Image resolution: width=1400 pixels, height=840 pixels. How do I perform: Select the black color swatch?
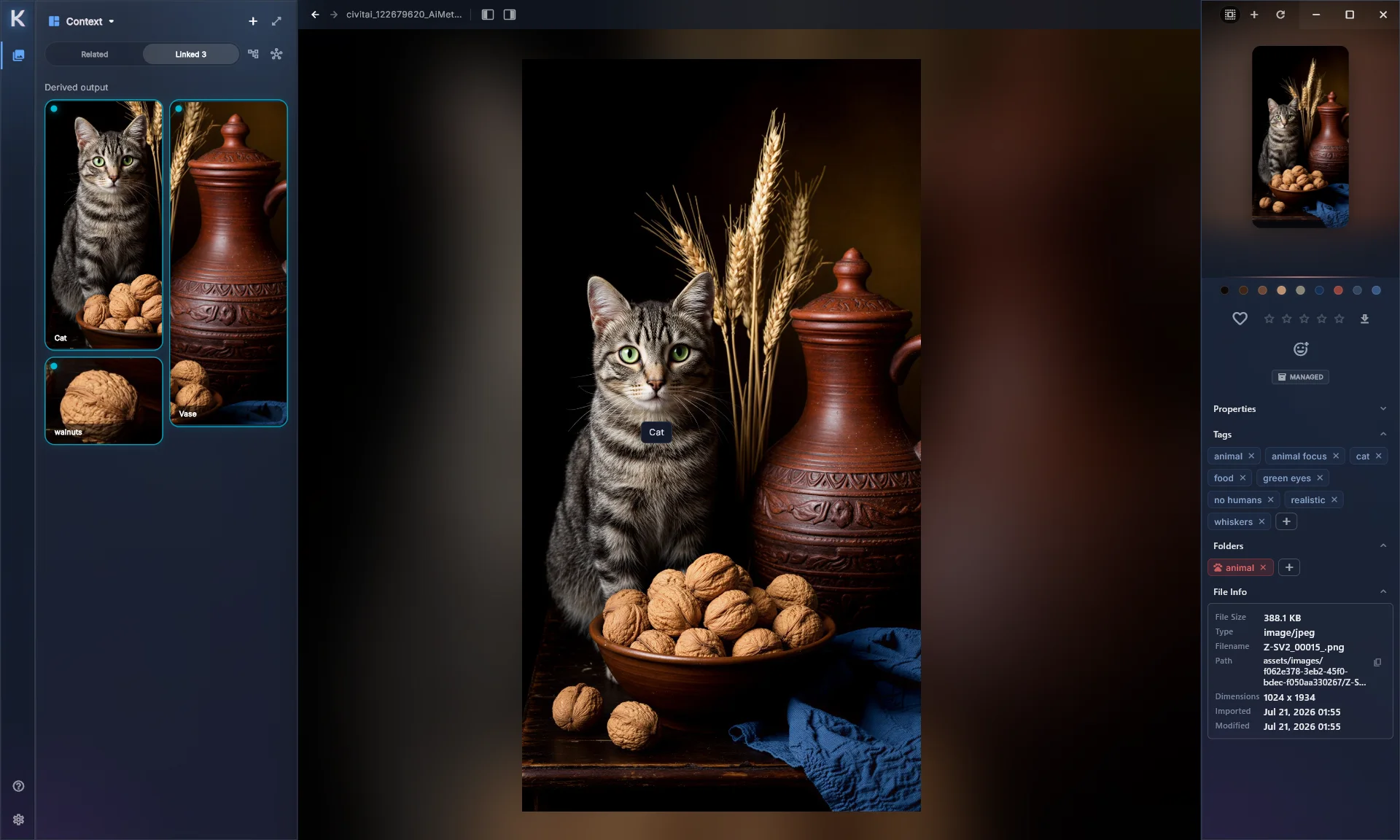(x=1224, y=290)
